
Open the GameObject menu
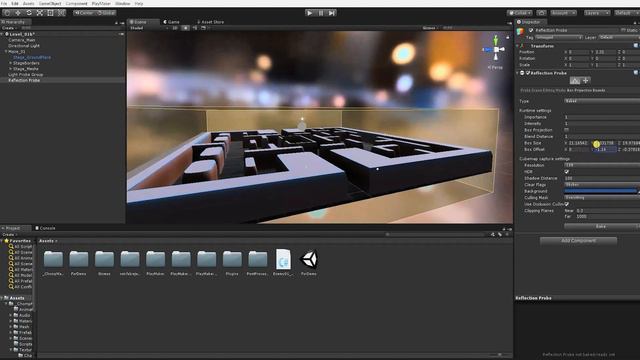click(50, 3)
